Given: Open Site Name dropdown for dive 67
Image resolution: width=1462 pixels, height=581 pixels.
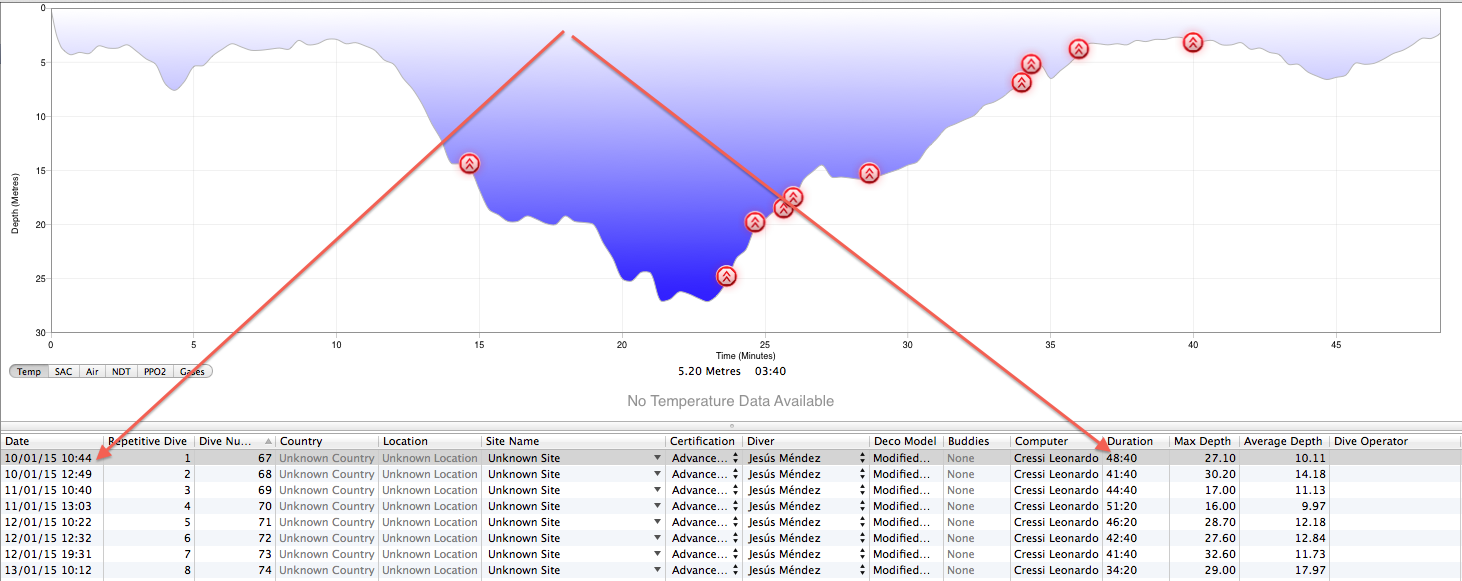Looking at the screenshot, I should point(657,458).
